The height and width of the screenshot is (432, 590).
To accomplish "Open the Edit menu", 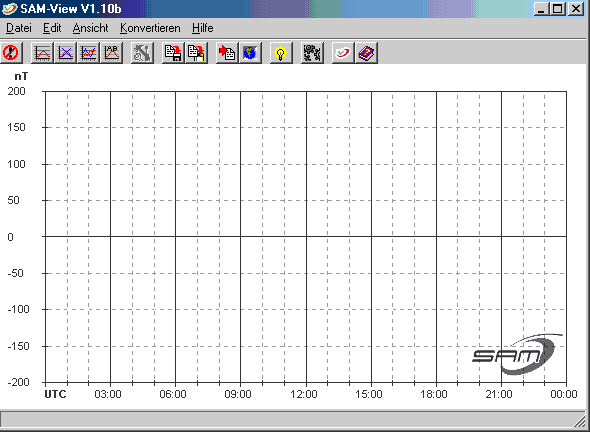I will pyautogui.click(x=52, y=28).
